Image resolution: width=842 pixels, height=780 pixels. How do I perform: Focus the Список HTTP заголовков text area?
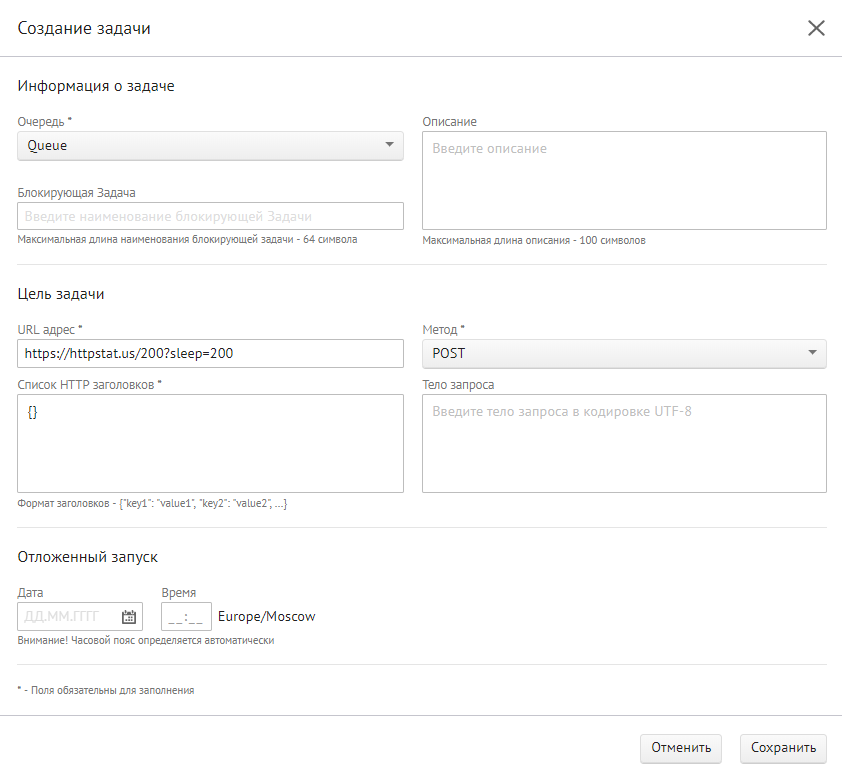click(x=210, y=443)
